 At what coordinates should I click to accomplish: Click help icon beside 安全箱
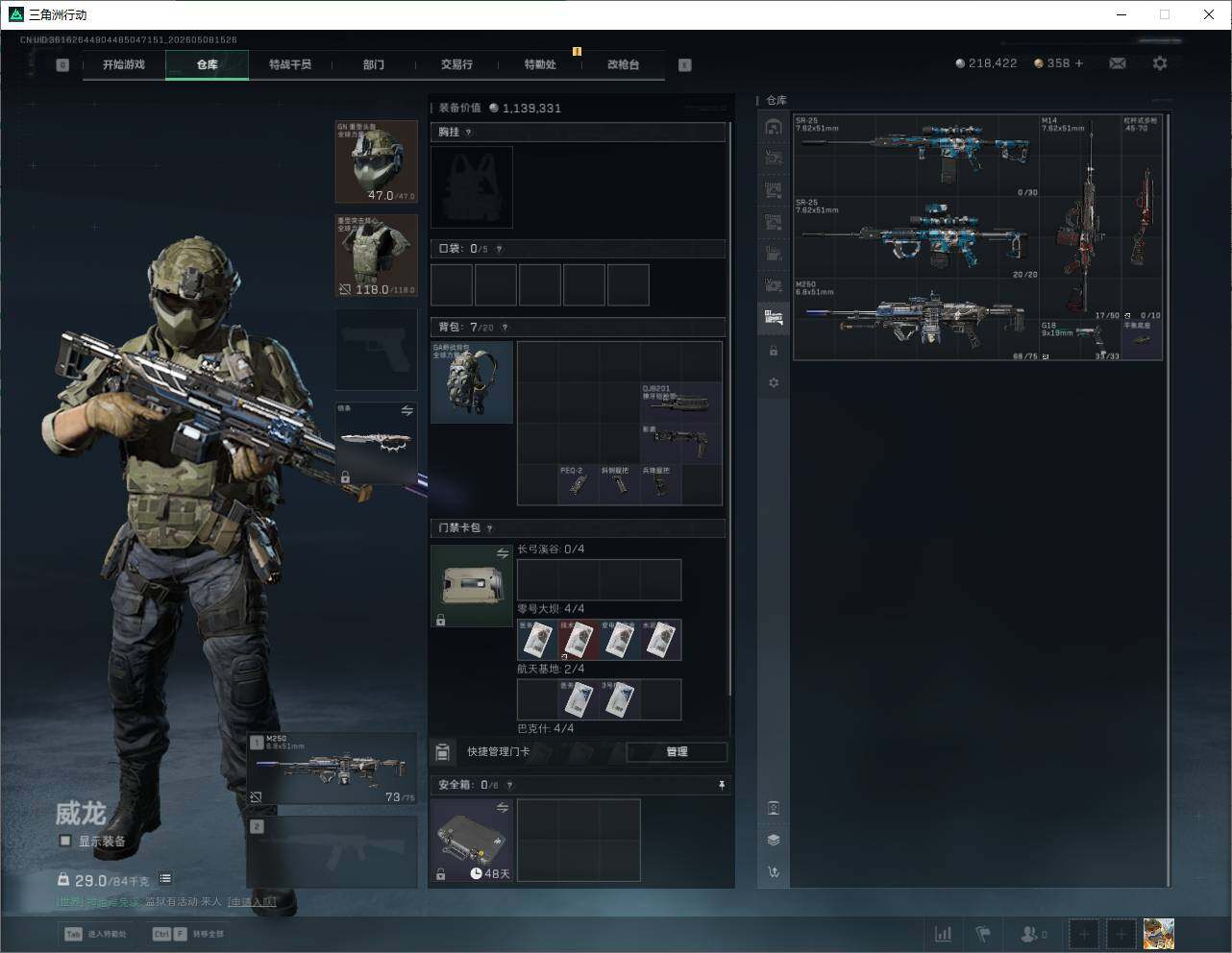[509, 785]
